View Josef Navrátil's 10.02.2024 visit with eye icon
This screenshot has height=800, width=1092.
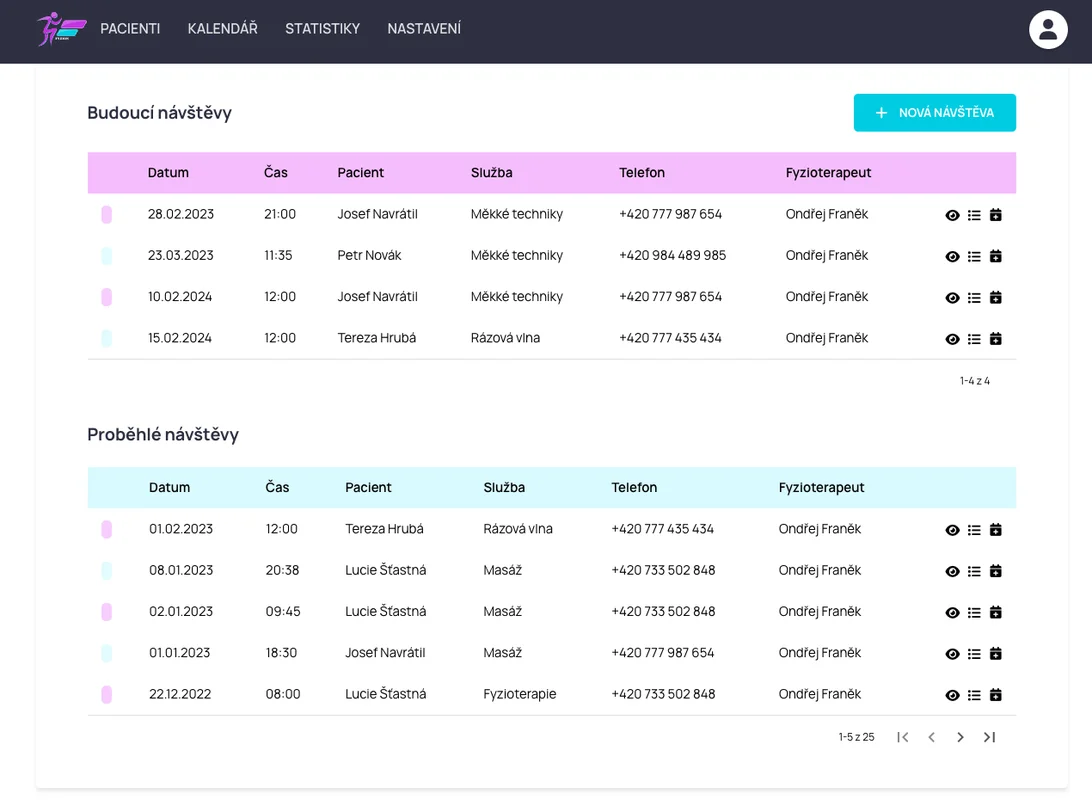(x=952, y=298)
